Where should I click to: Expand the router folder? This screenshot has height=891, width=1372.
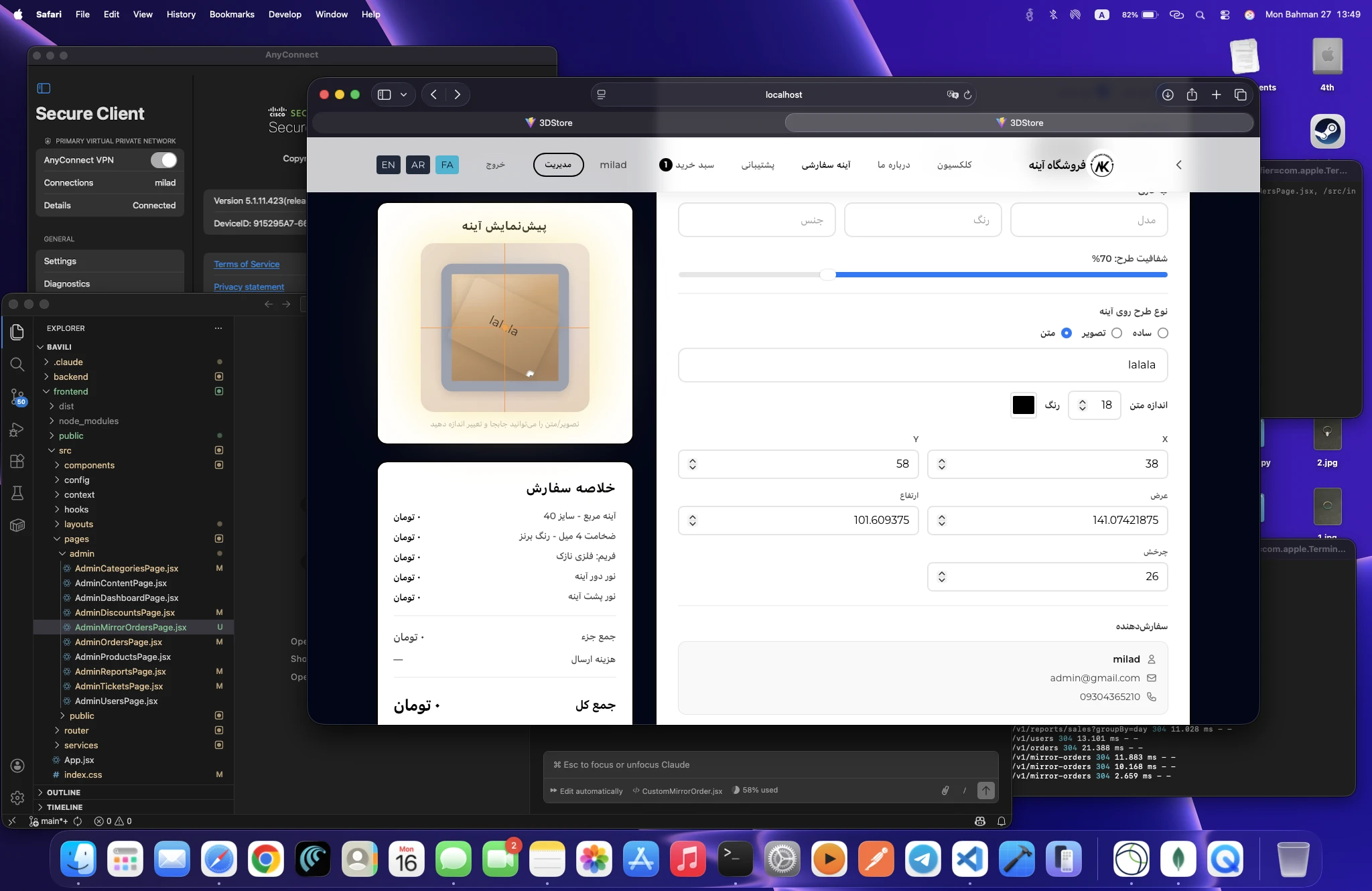76,730
